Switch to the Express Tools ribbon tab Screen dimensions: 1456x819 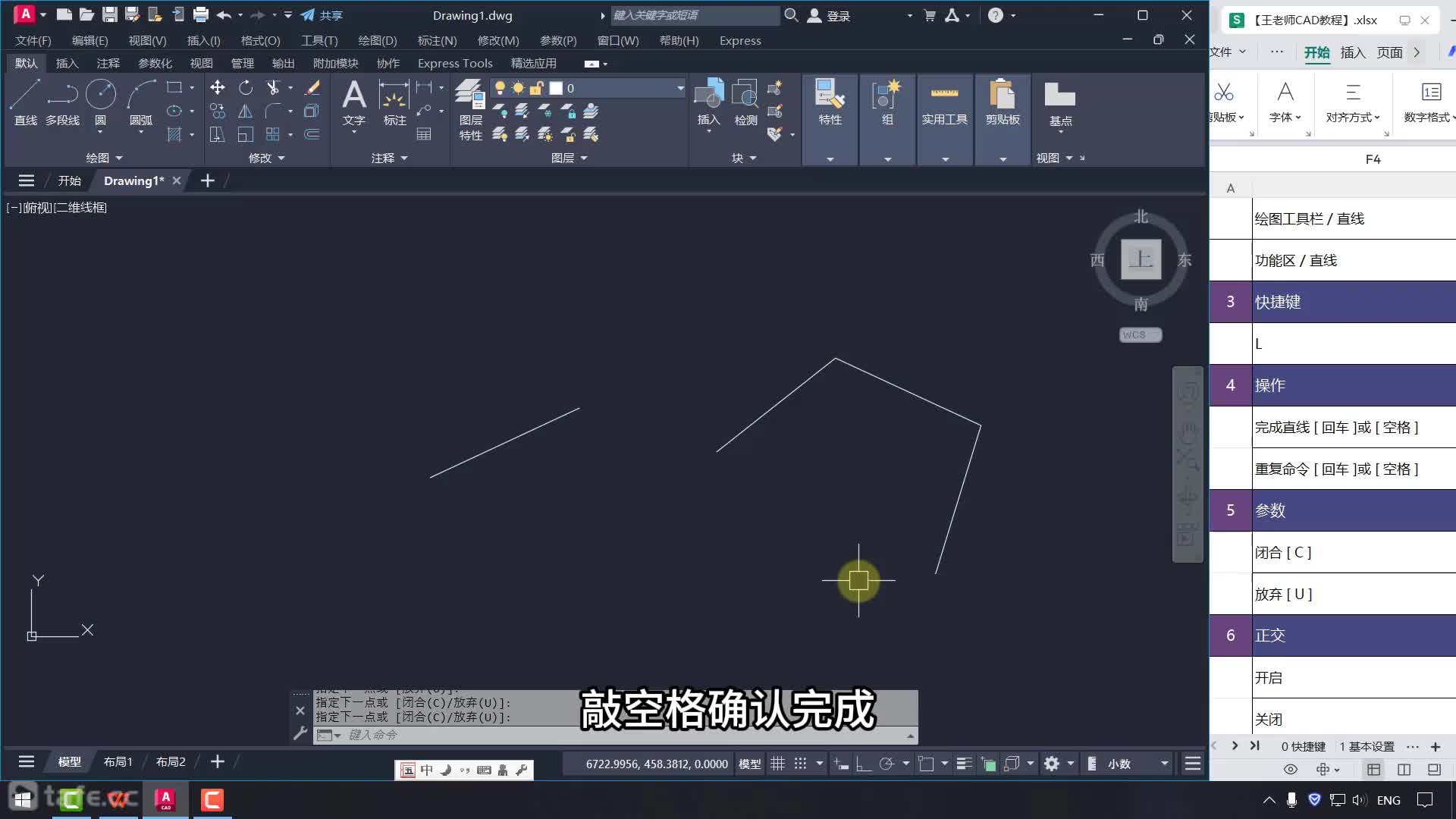point(455,64)
